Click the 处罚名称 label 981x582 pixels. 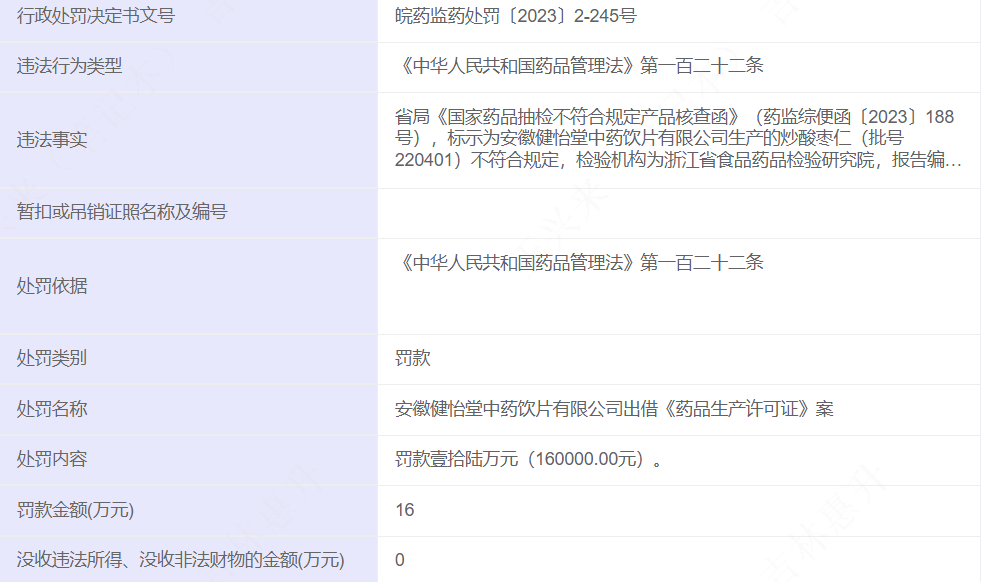(52, 409)
